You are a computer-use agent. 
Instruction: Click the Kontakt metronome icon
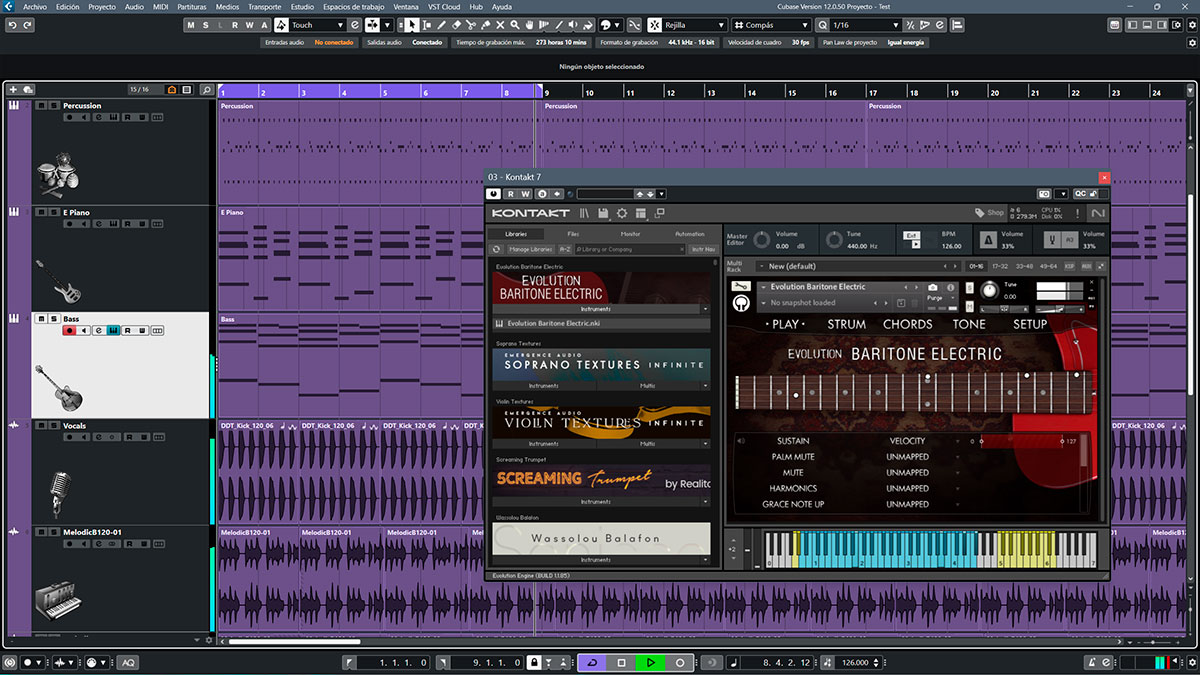987,240
